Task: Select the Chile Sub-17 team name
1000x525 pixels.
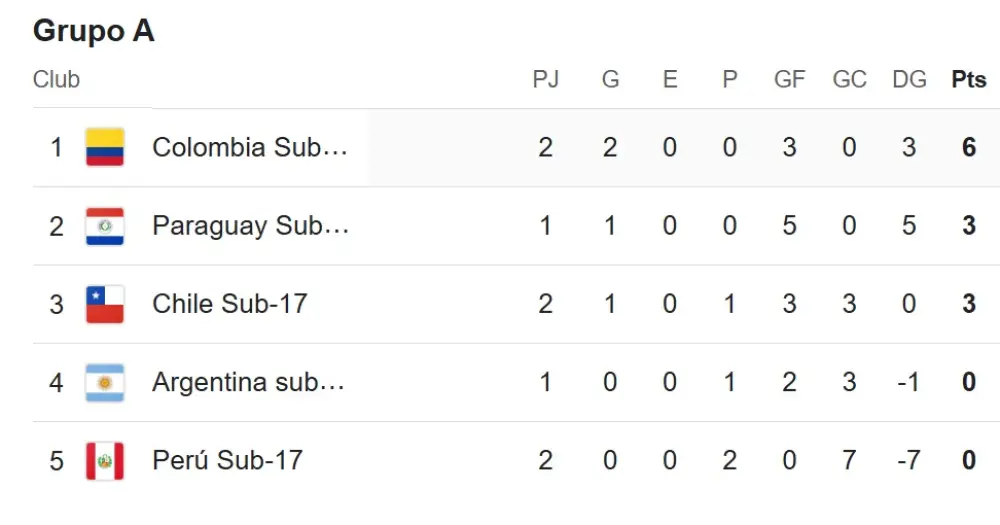Action: [230, 304]
